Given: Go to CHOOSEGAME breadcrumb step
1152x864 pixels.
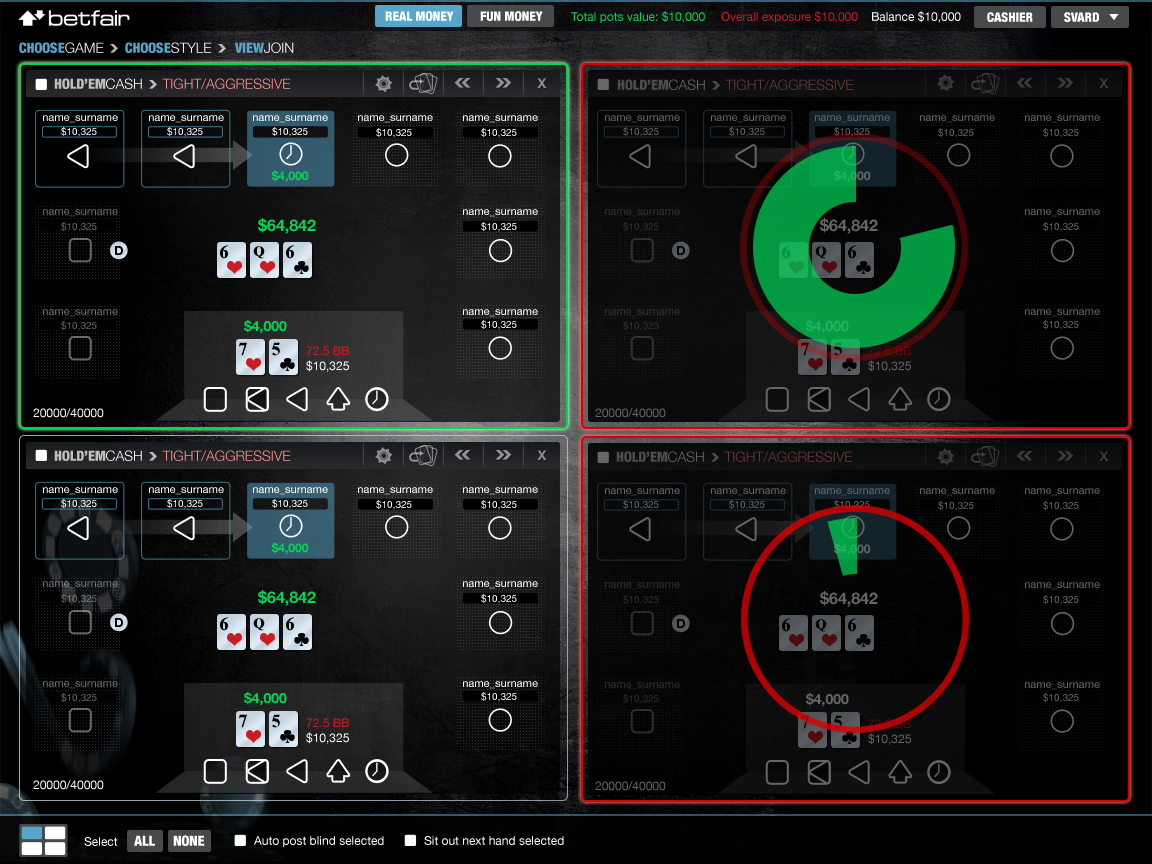Looking at the screenshot, I should point(61,48).
